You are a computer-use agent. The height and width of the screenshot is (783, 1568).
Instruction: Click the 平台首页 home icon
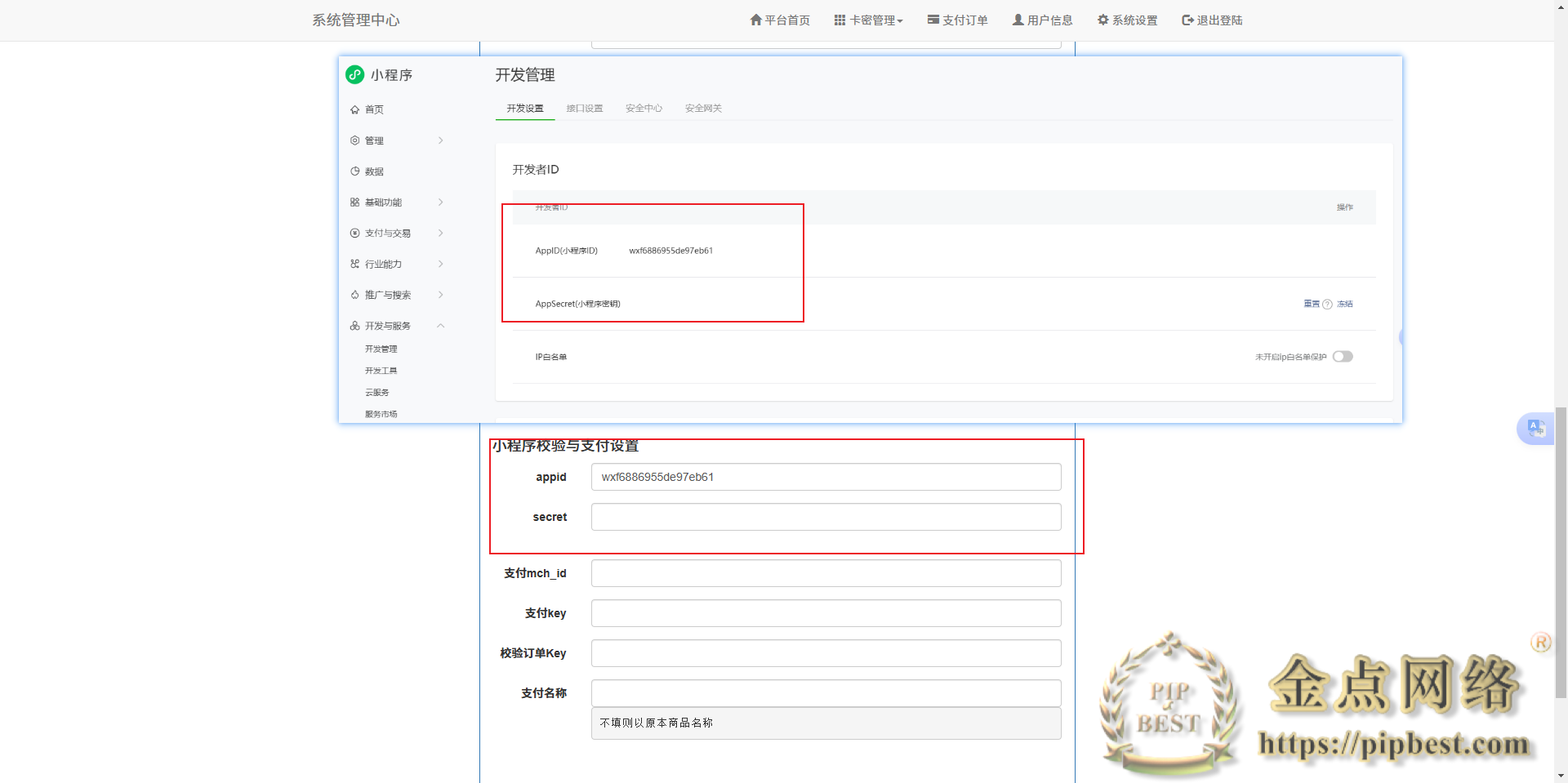click(x=754, y=20)
